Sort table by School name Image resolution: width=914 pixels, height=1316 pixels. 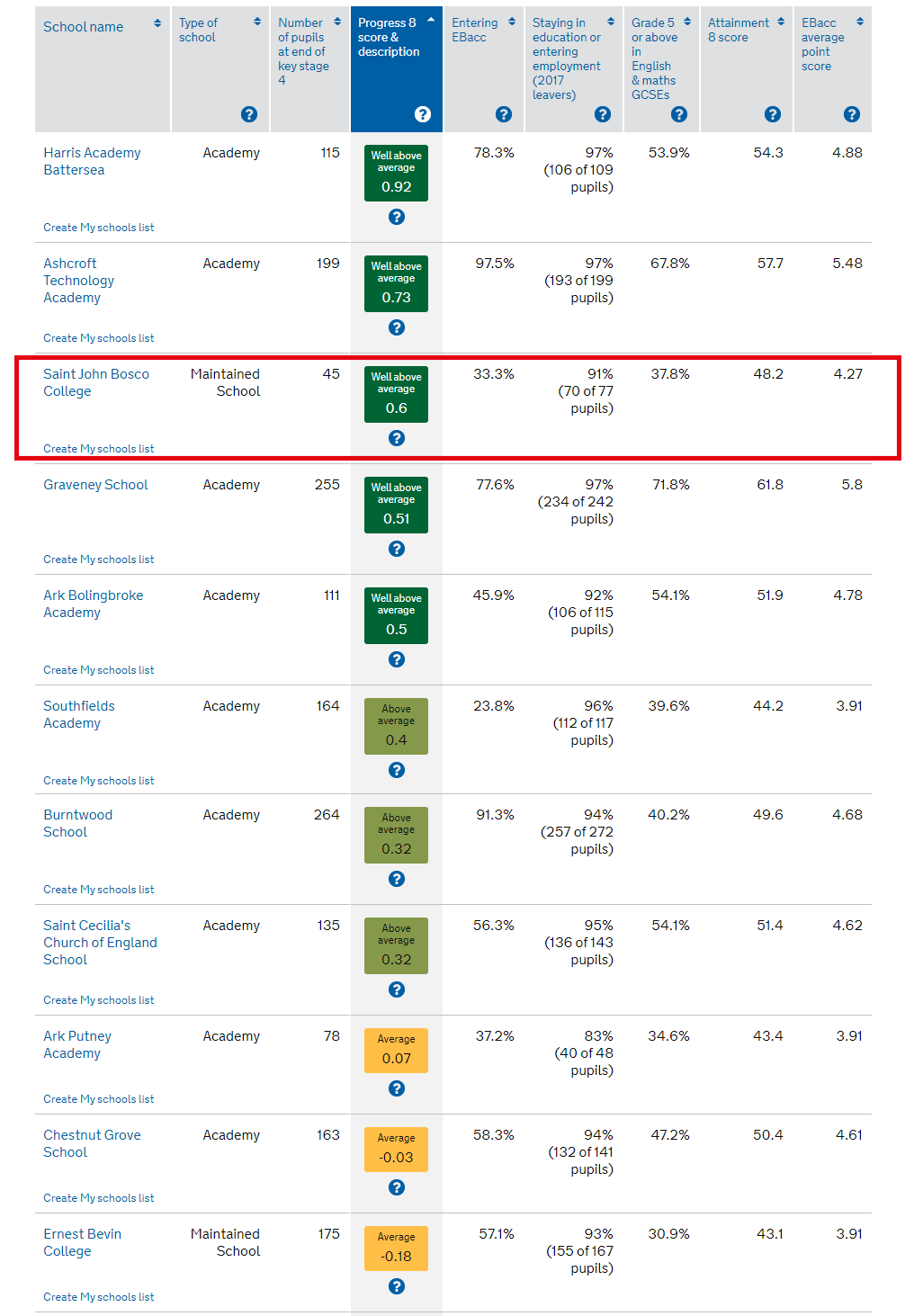(157, 23)
